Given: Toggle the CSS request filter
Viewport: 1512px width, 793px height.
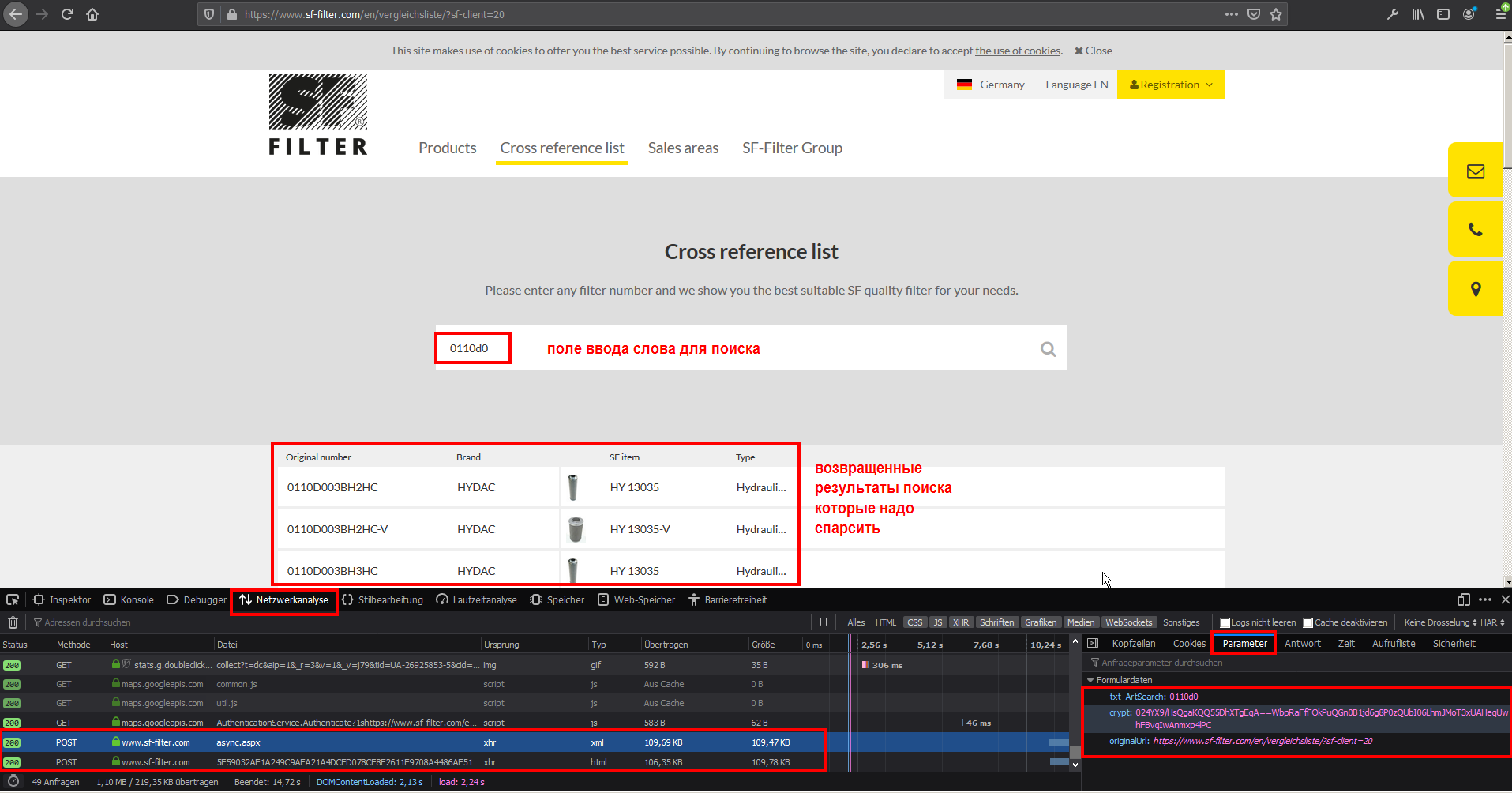Looking at the screenshot, I should 915,622.
